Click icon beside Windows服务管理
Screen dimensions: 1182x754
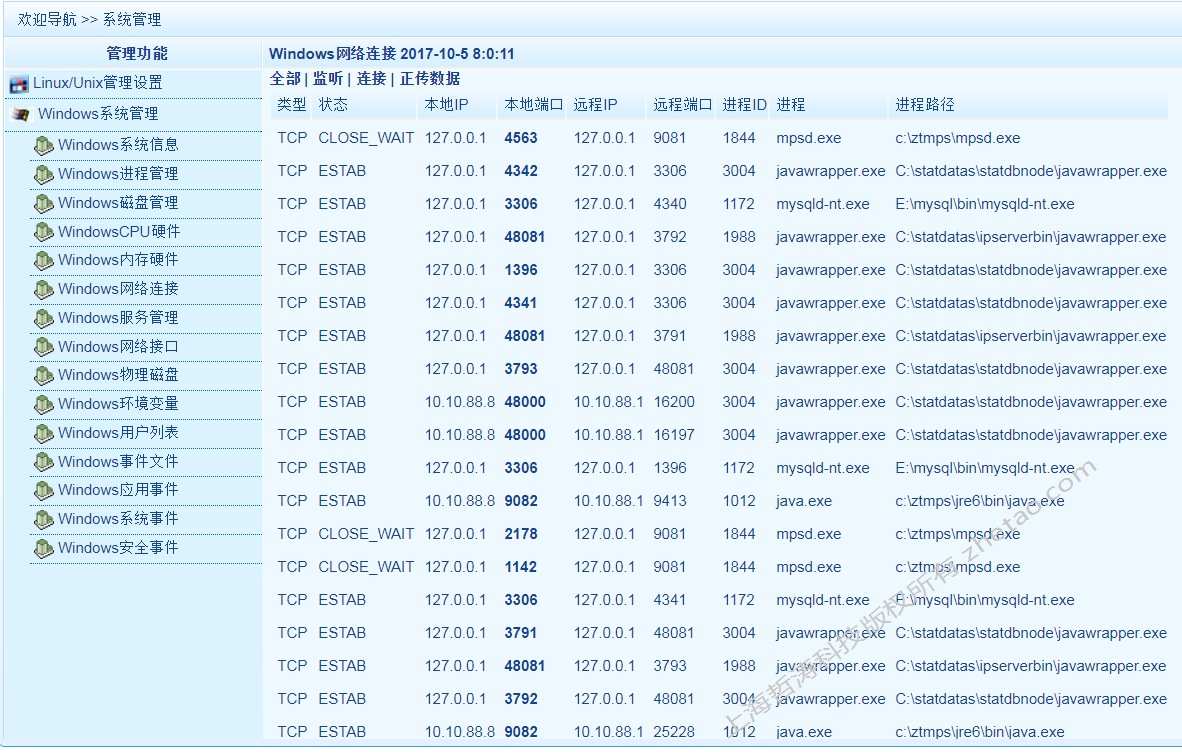(44, 317)
